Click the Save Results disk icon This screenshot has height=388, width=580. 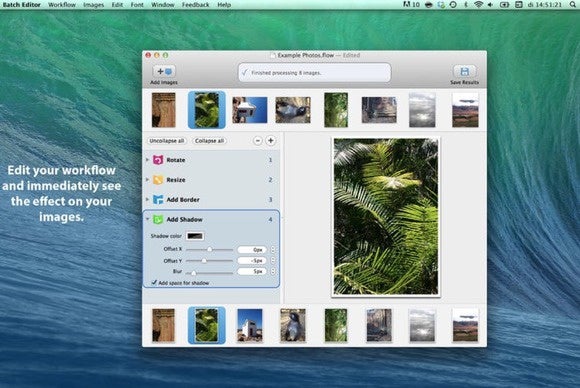click(465, 71)
